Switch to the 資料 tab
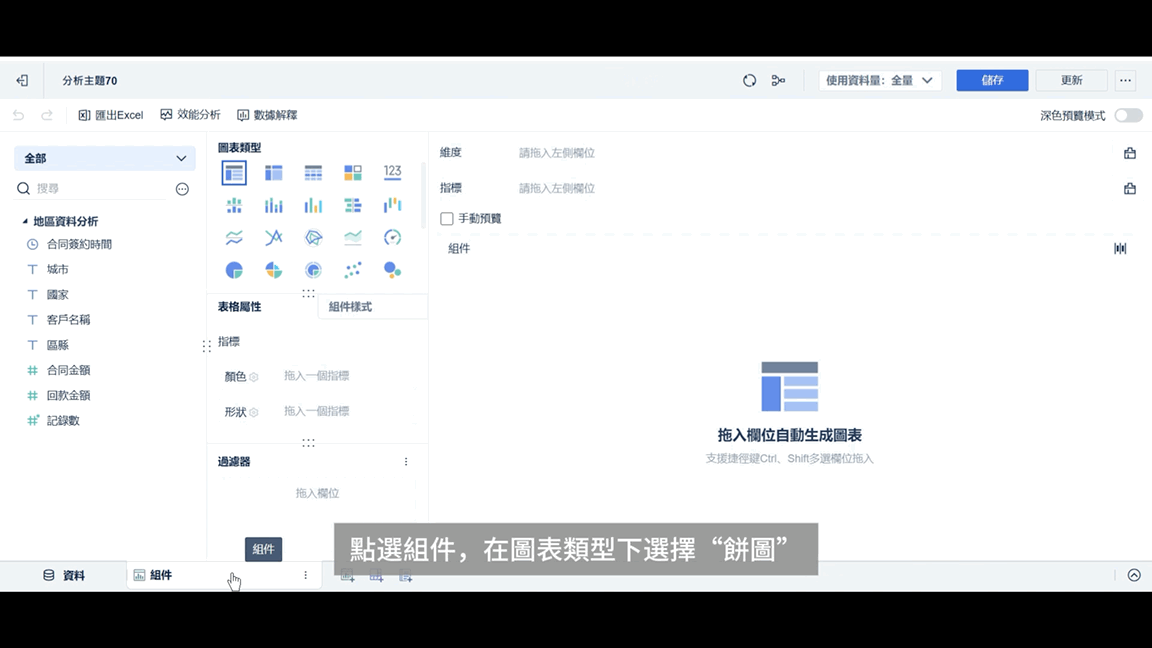1152x648 pixels. coord(64,575)
